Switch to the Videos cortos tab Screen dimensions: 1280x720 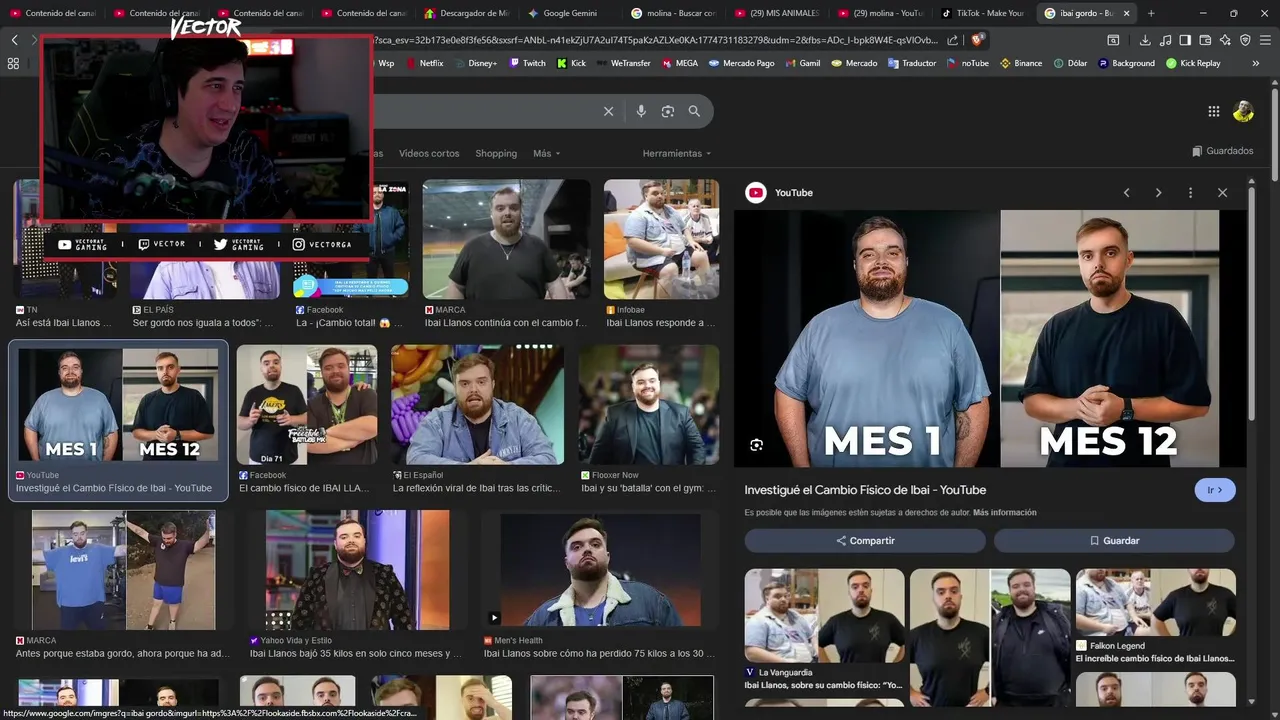tap(429, 153)
